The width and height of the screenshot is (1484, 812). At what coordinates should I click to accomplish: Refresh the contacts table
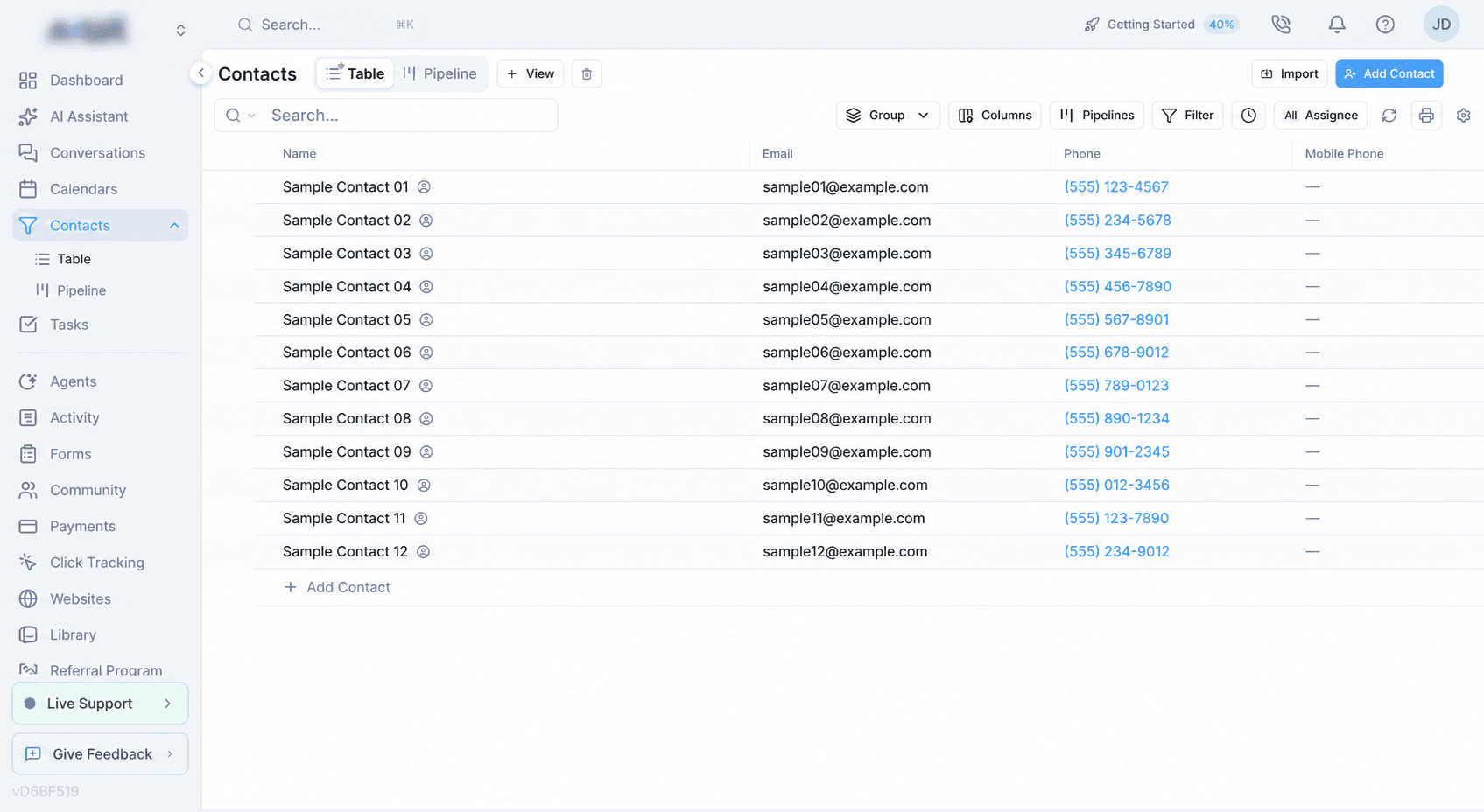(1389, 115)
